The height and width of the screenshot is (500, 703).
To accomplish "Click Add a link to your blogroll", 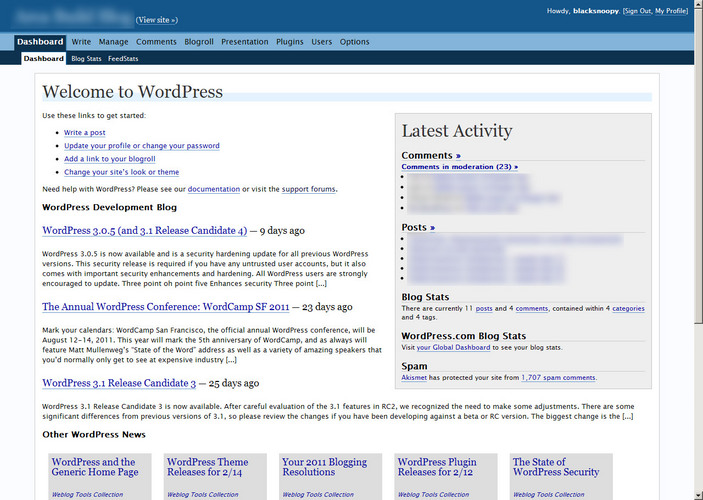I will (110, 159).
